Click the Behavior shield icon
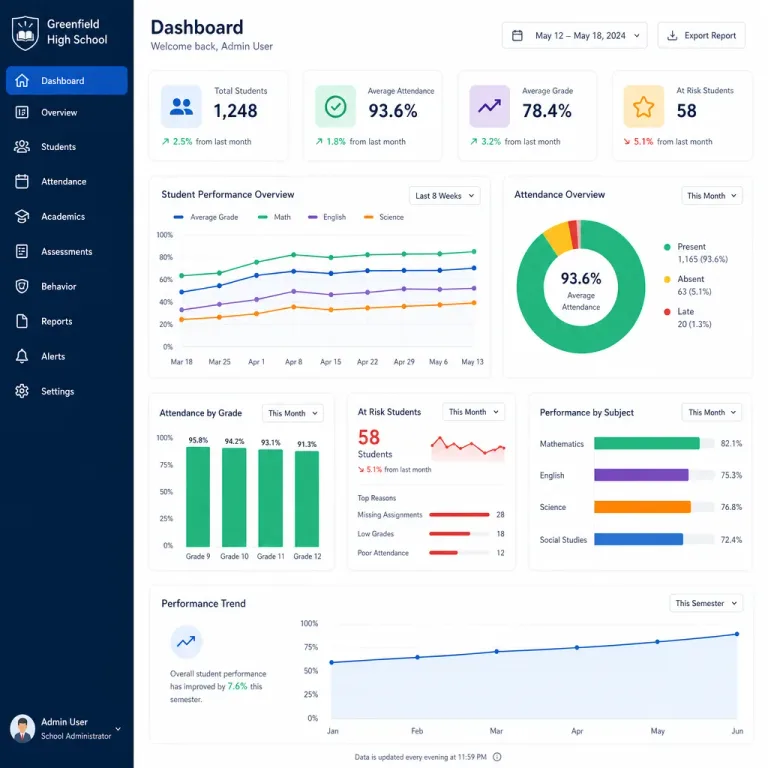 pos(22,286)
